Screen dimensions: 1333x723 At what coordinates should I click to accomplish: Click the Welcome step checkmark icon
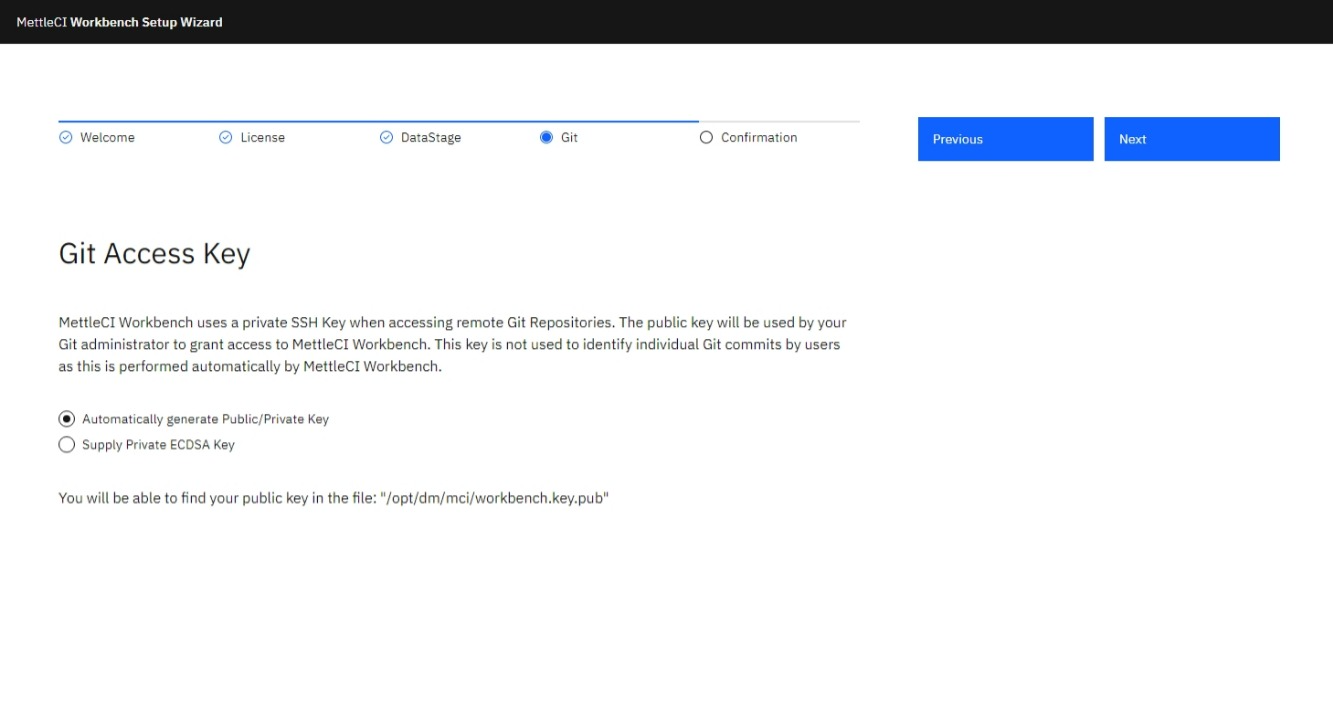coord(66,138)
